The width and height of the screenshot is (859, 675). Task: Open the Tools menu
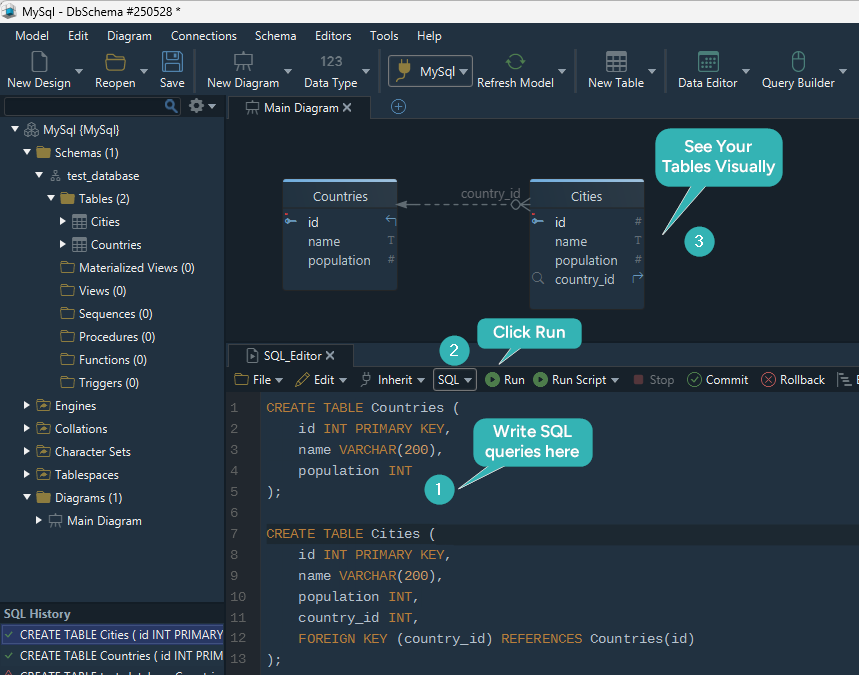(x=384, y=36)
